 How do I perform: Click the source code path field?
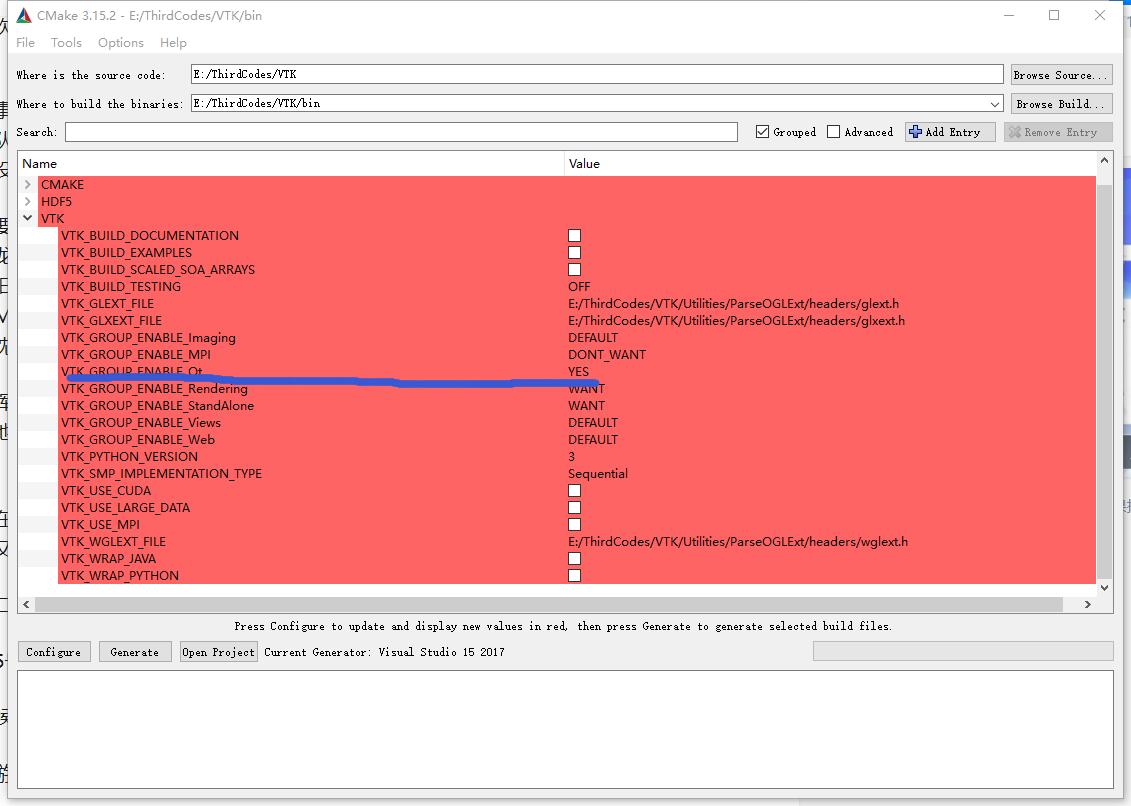point(597,74)
